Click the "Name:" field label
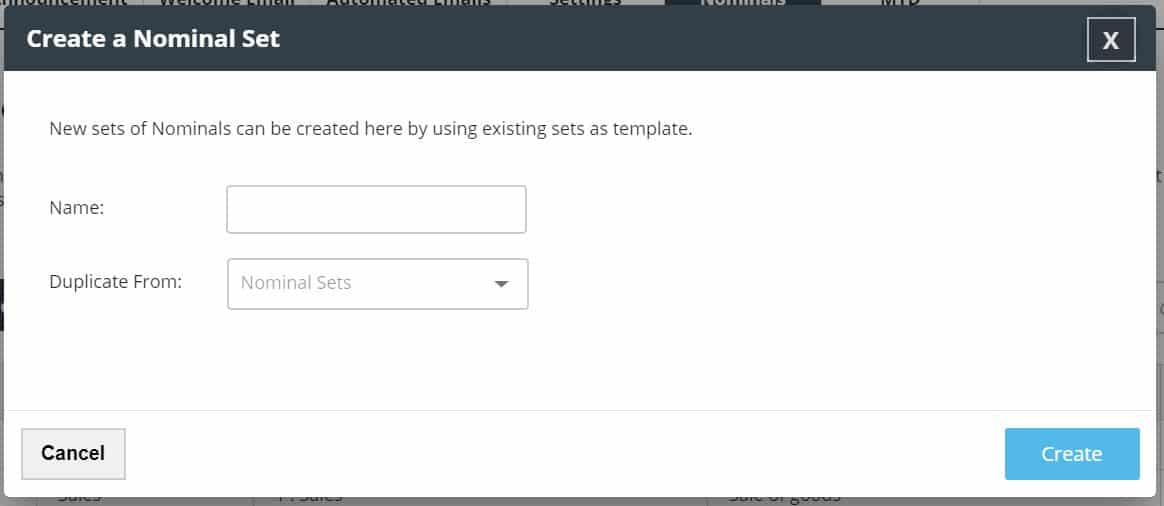The image size is (1164, 506). point(77,208)
